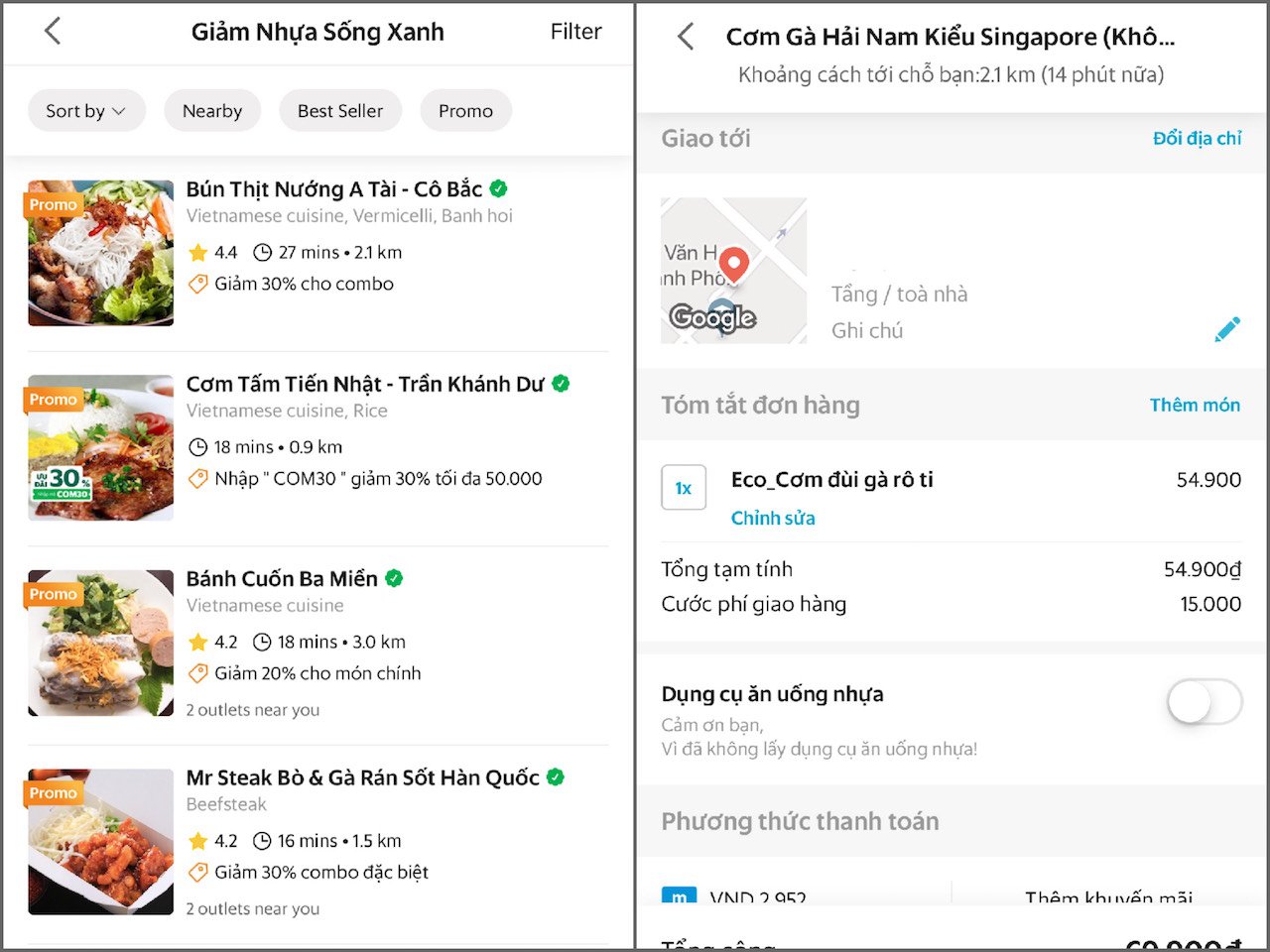
Task: Tap the 1x quantity box for Eco_Cơm đùi gà
Action: point(684,488)
